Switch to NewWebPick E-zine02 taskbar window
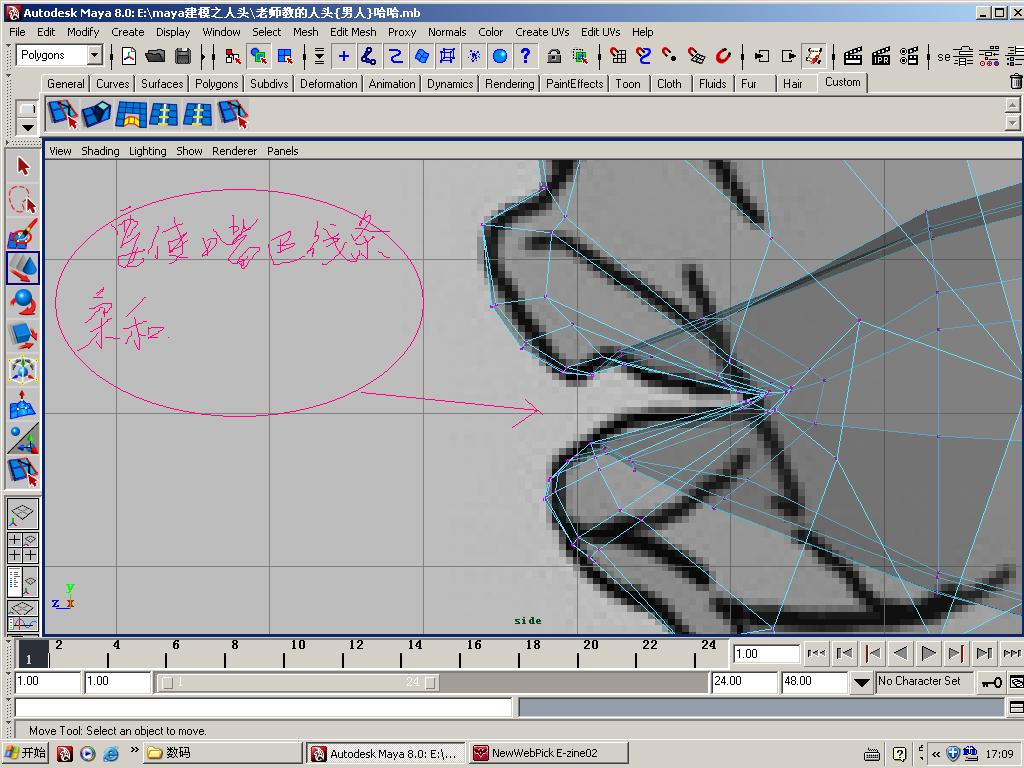 click(549, 753)
